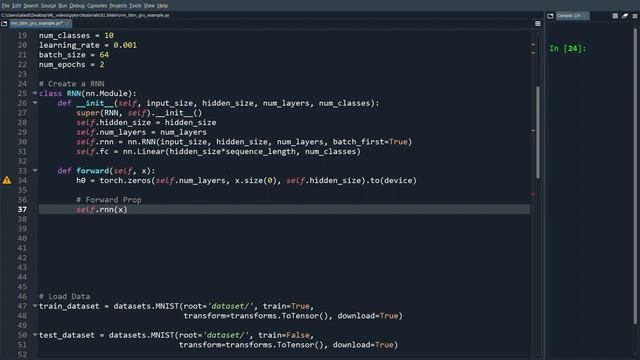This screenshot has height=360, width=640.
Task: Open the editor pane options menu
Action: 538,24
